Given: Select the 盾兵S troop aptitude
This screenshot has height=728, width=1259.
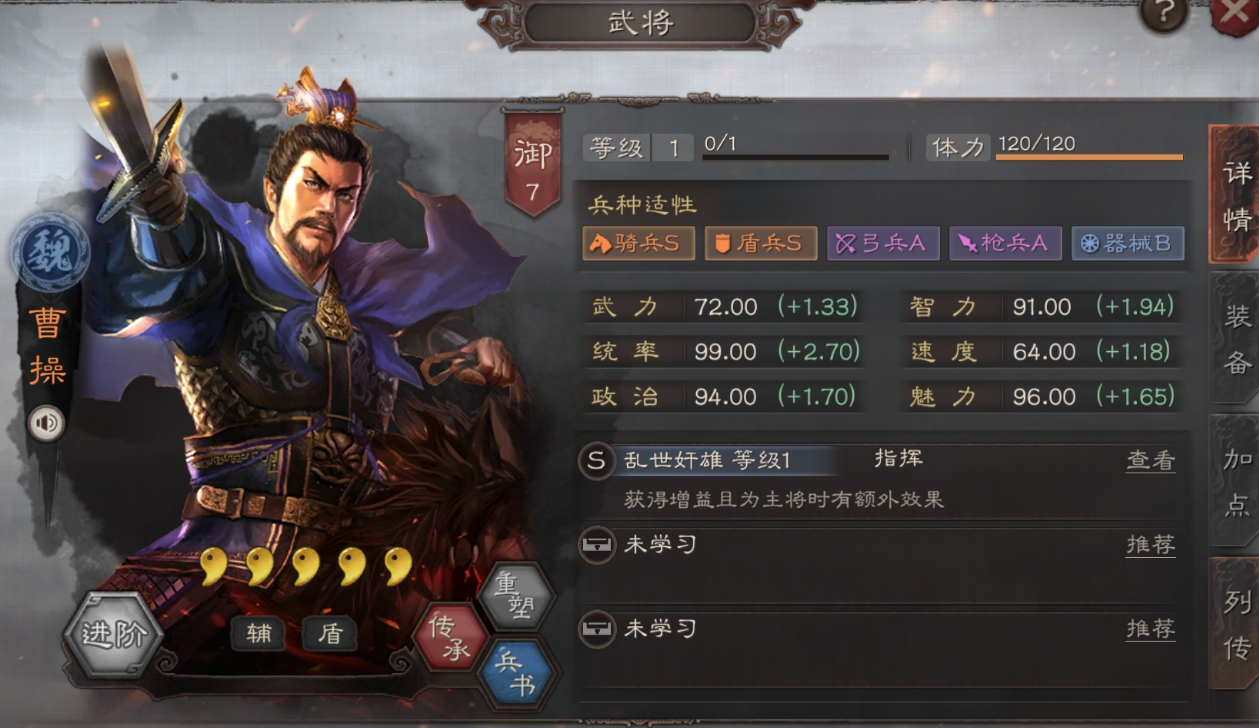Looking at the screenshot, I should coord(760,243).
